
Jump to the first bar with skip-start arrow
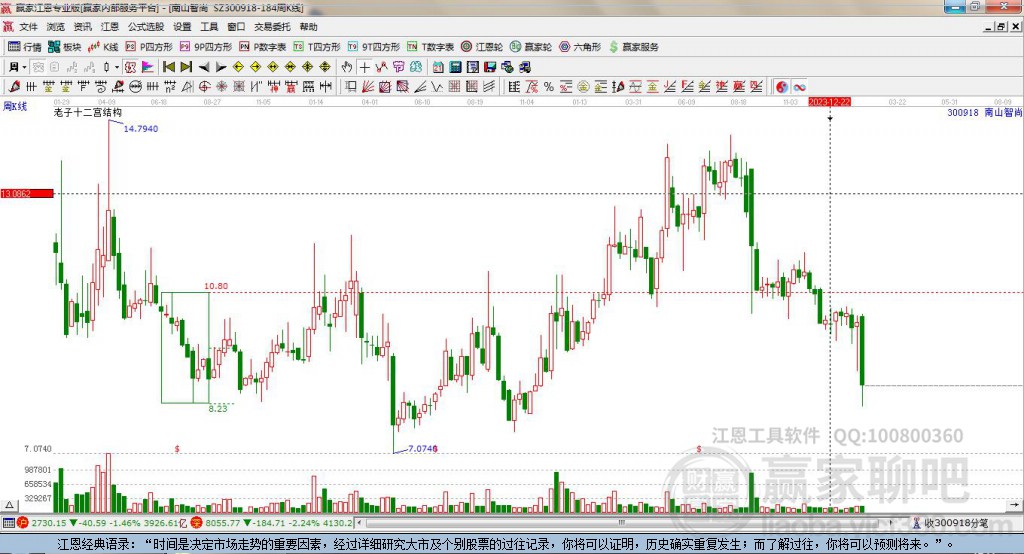[169, 67]
